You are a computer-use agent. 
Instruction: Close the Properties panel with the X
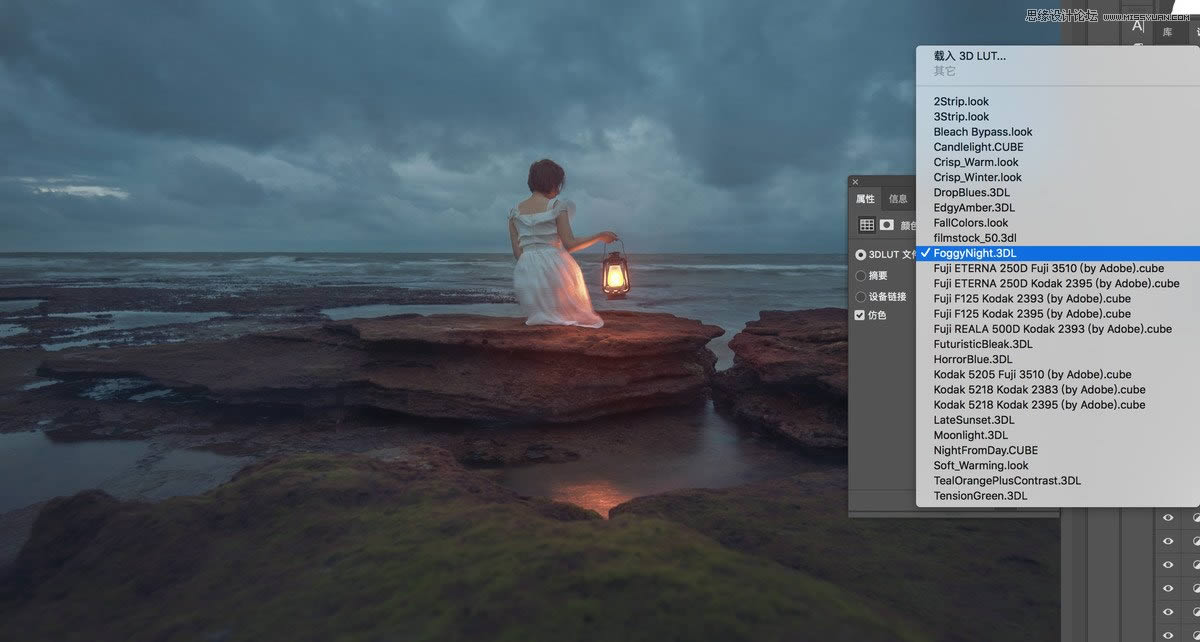coord(855,182)
